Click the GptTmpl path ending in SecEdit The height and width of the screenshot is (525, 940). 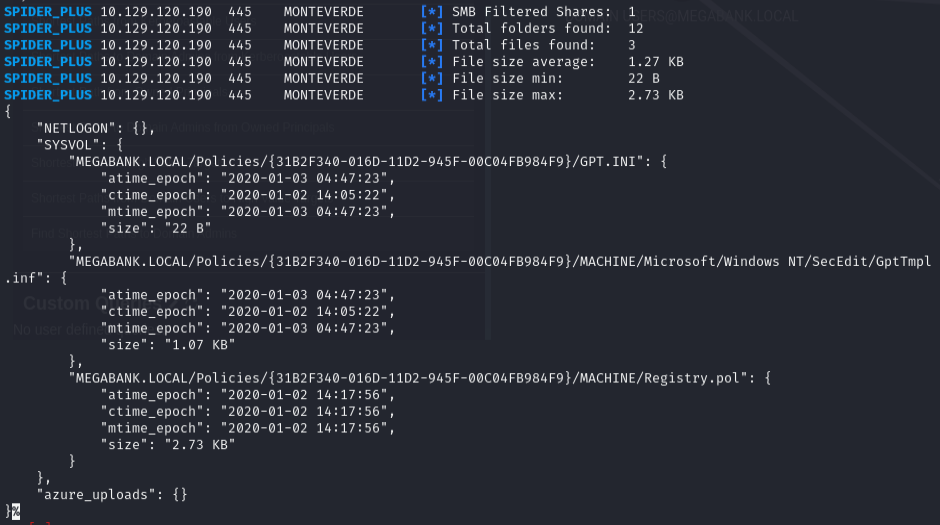(500, 262)
